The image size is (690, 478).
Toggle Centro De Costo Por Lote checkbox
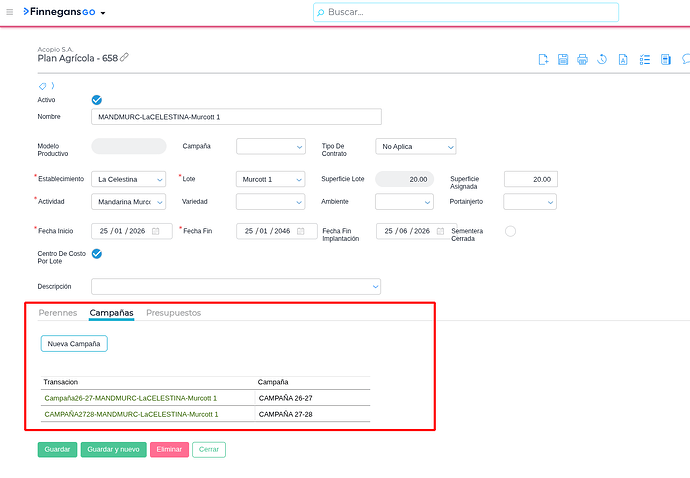coord(97,254)
